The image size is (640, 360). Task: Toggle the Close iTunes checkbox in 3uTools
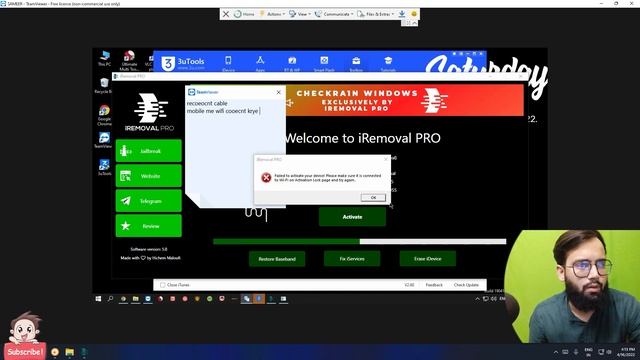[162, 285]
